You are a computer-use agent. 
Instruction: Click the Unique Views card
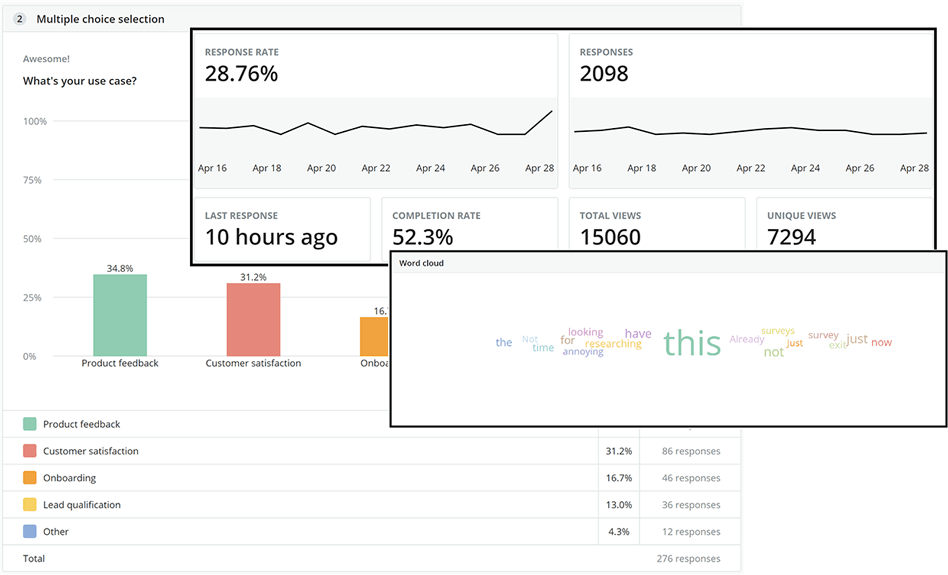point(845,224)
